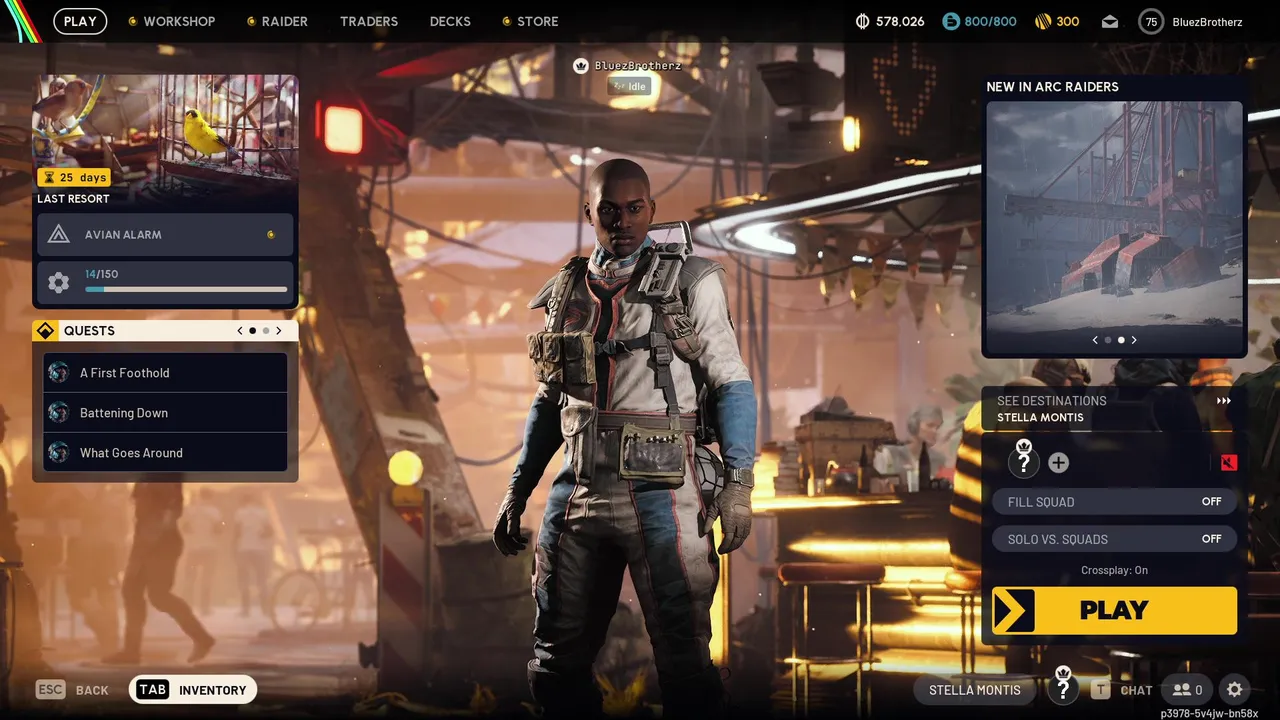Toggle Fill Squad option

(x=1114, y=502)
